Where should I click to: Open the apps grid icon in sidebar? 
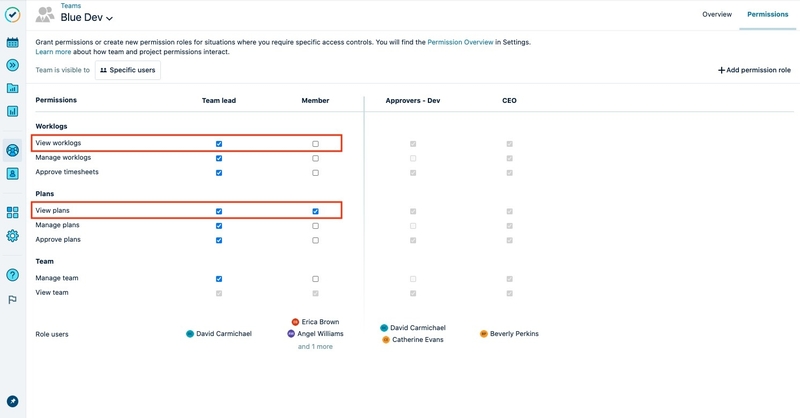pyautogui.click(x=12, y=212)
